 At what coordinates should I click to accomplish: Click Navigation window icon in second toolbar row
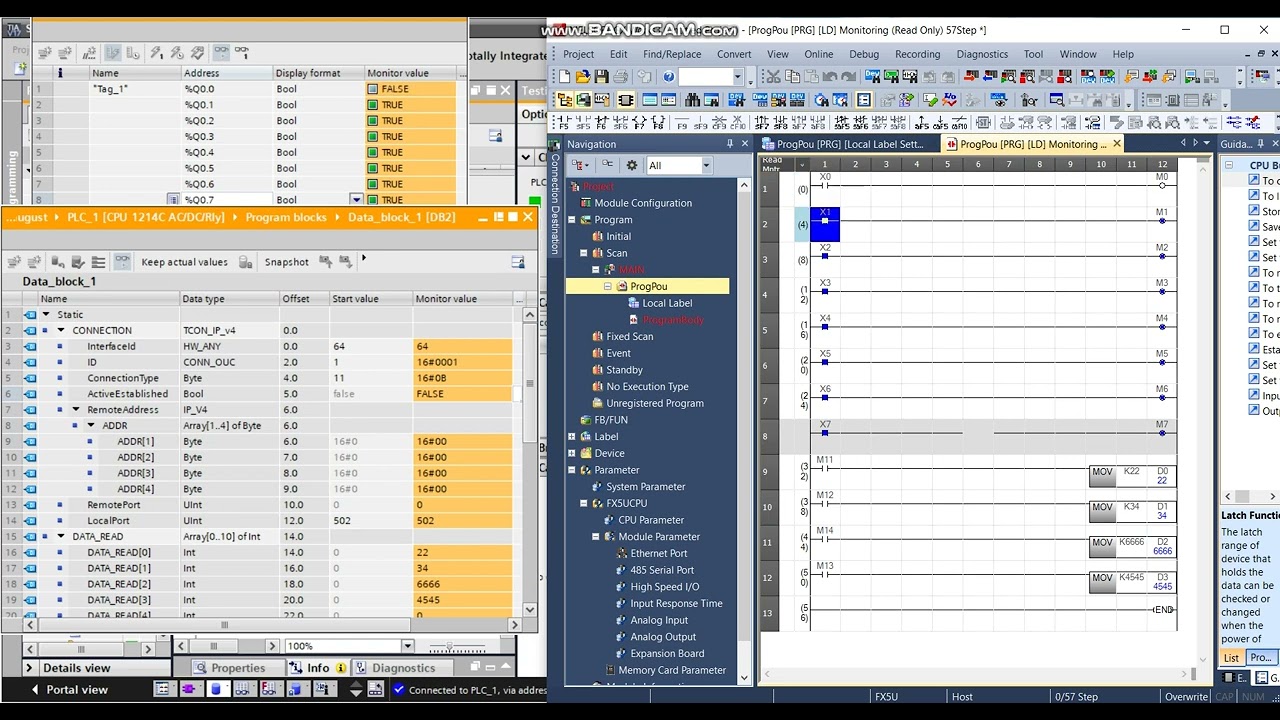565,100
